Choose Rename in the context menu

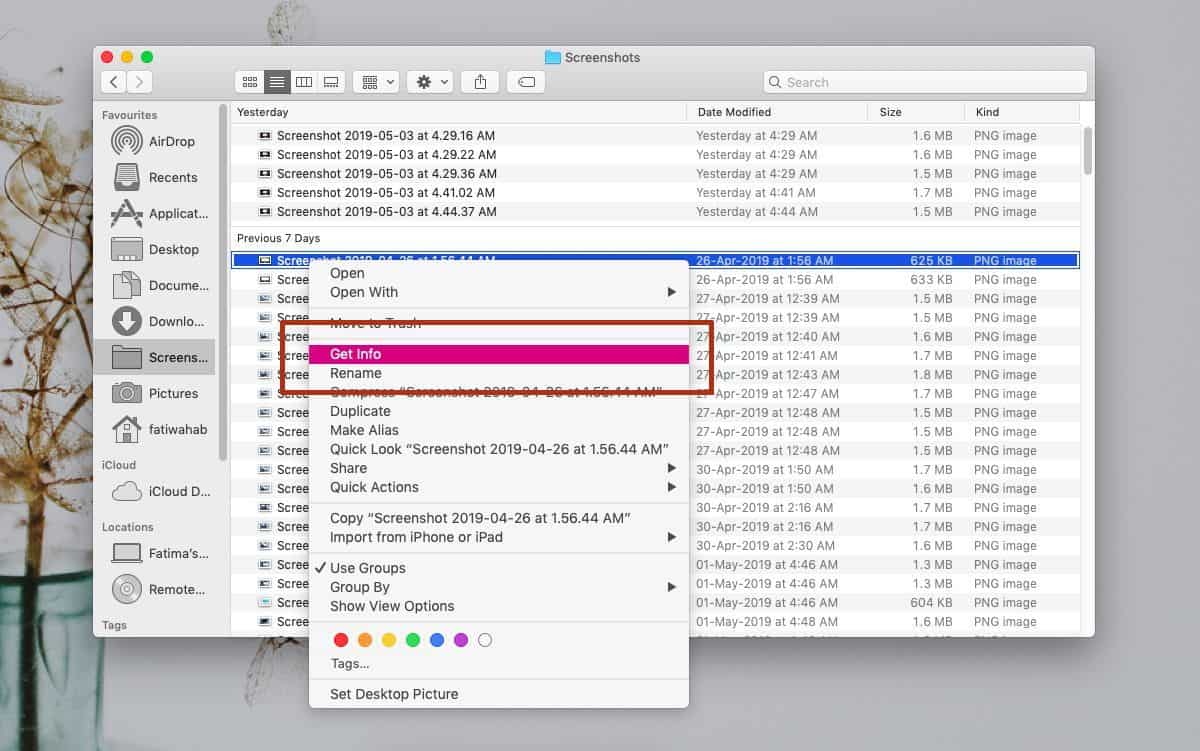tap(499, 373)
